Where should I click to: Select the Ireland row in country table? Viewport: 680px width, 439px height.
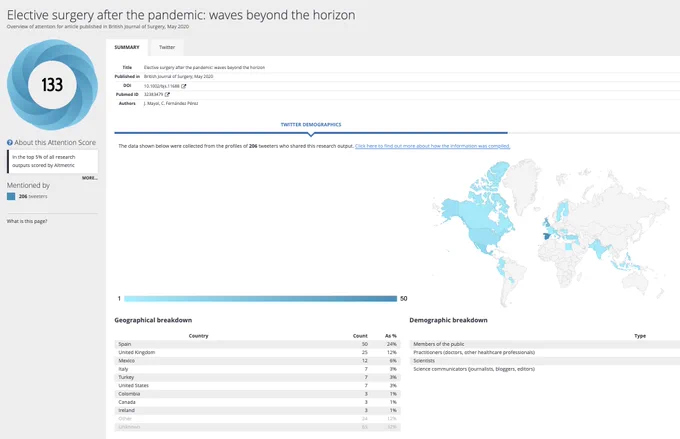258,410
